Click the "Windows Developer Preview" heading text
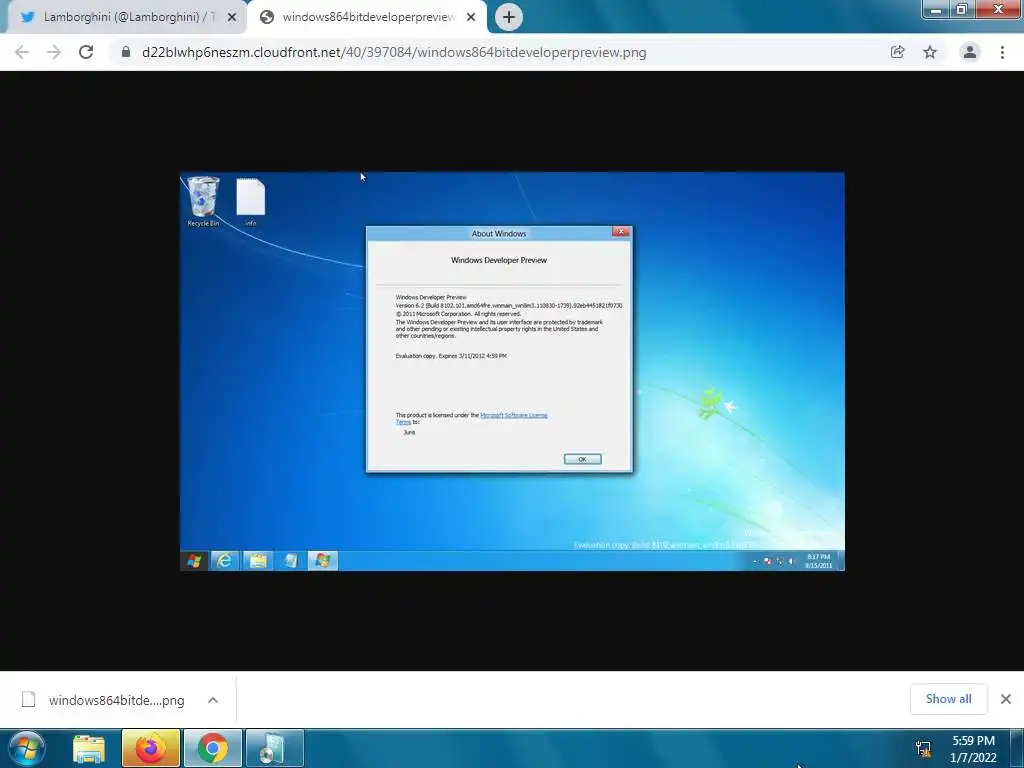The width and height of the screenshot is (1024, 768). coord(499,260)
